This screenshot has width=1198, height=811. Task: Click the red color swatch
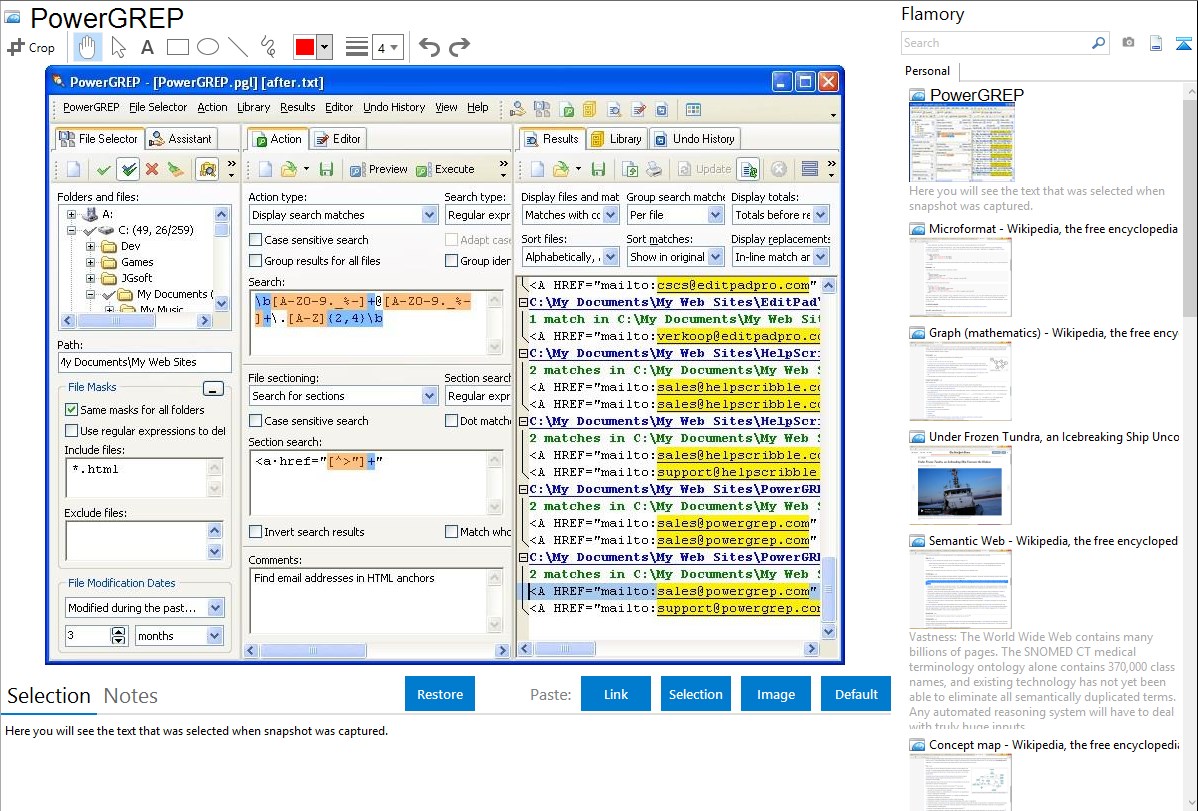(305, 47)
